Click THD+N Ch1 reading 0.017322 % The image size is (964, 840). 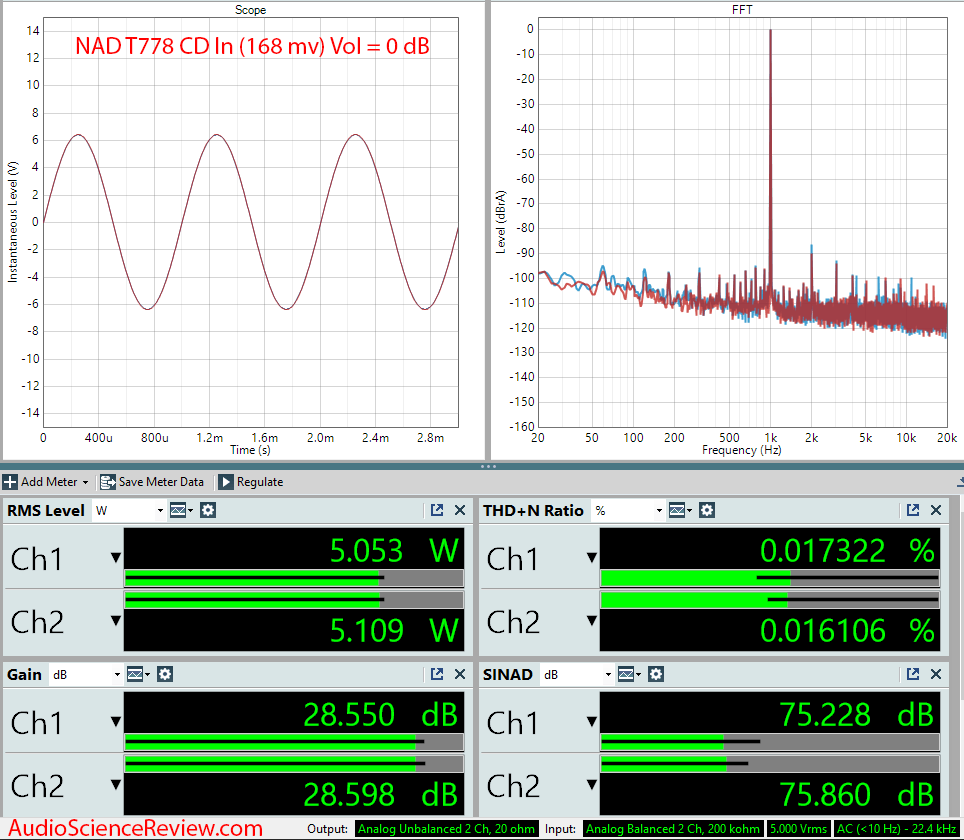pos(770,549)
